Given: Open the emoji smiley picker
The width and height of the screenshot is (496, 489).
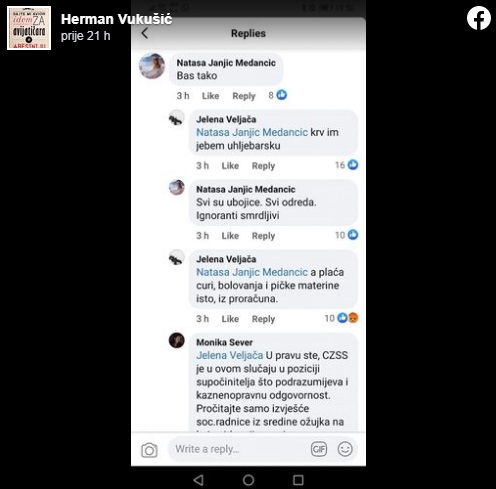Looking at the screenshot, I should tap(345, 449).
